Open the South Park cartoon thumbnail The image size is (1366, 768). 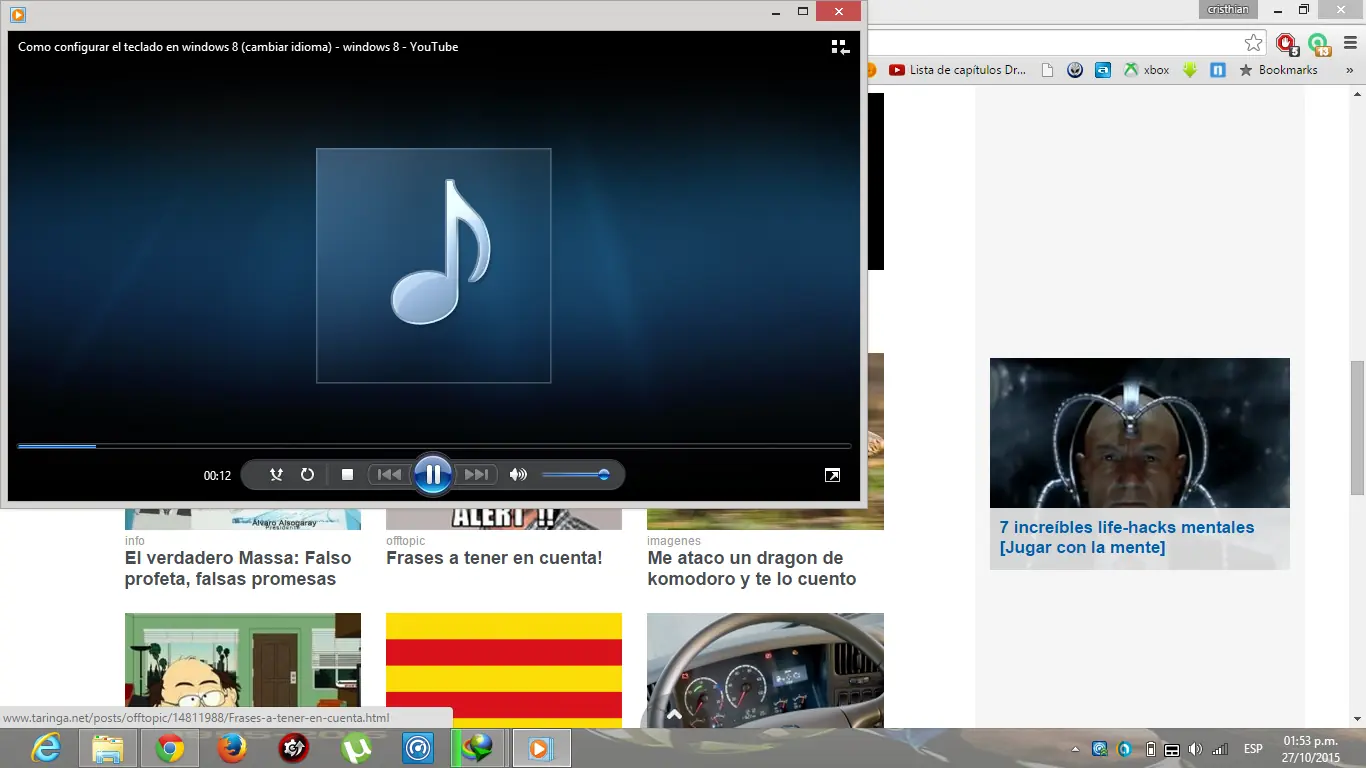pos(243,660)
